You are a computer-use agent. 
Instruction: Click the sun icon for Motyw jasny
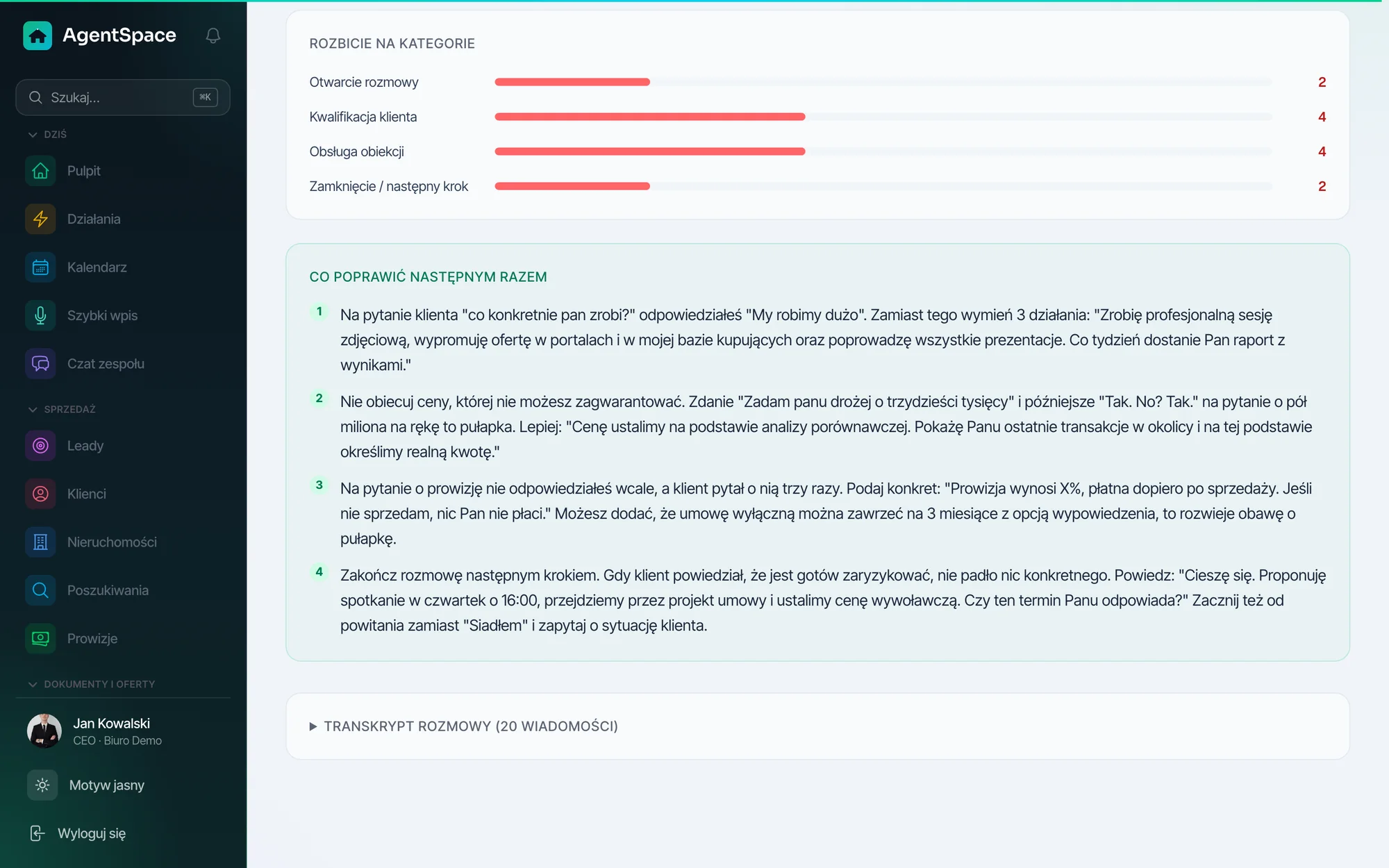(x=42, y=785)
